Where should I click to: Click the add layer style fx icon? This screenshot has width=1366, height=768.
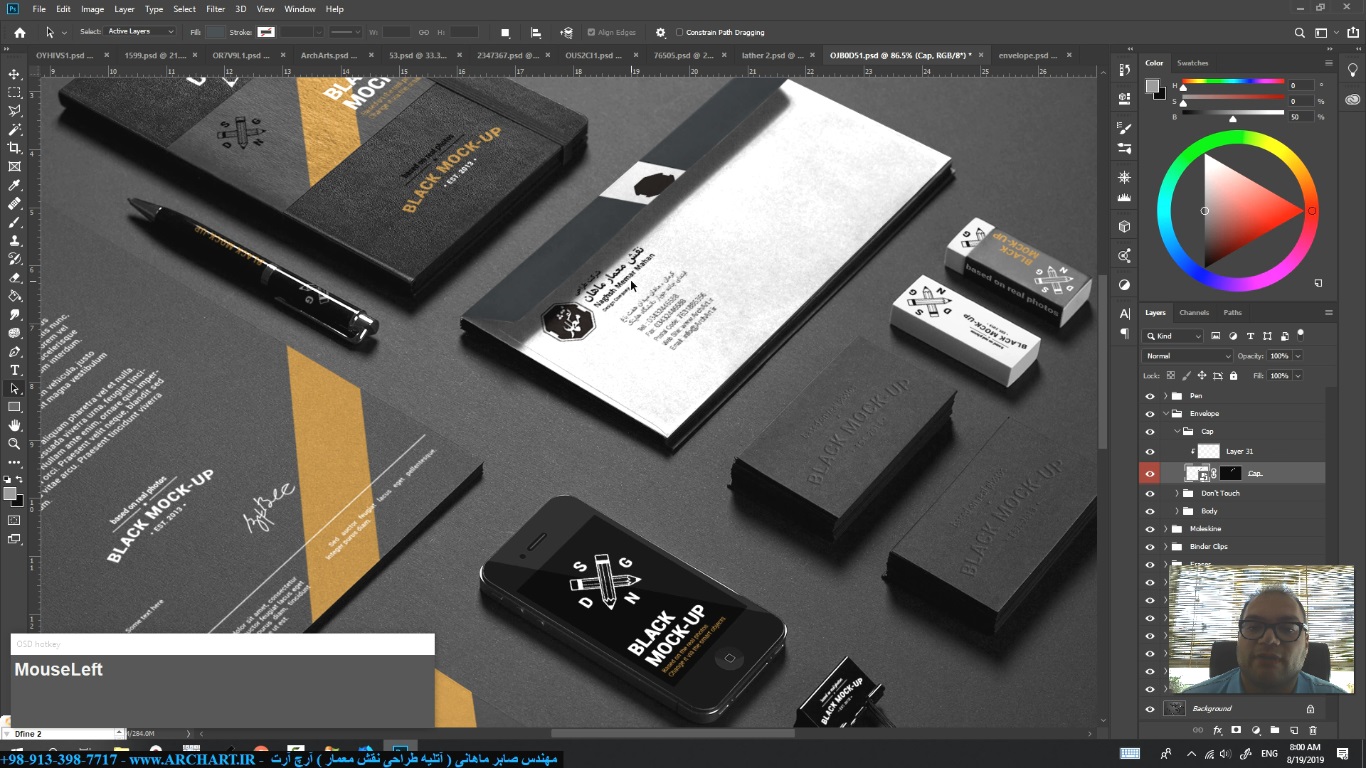point(1218,730)
